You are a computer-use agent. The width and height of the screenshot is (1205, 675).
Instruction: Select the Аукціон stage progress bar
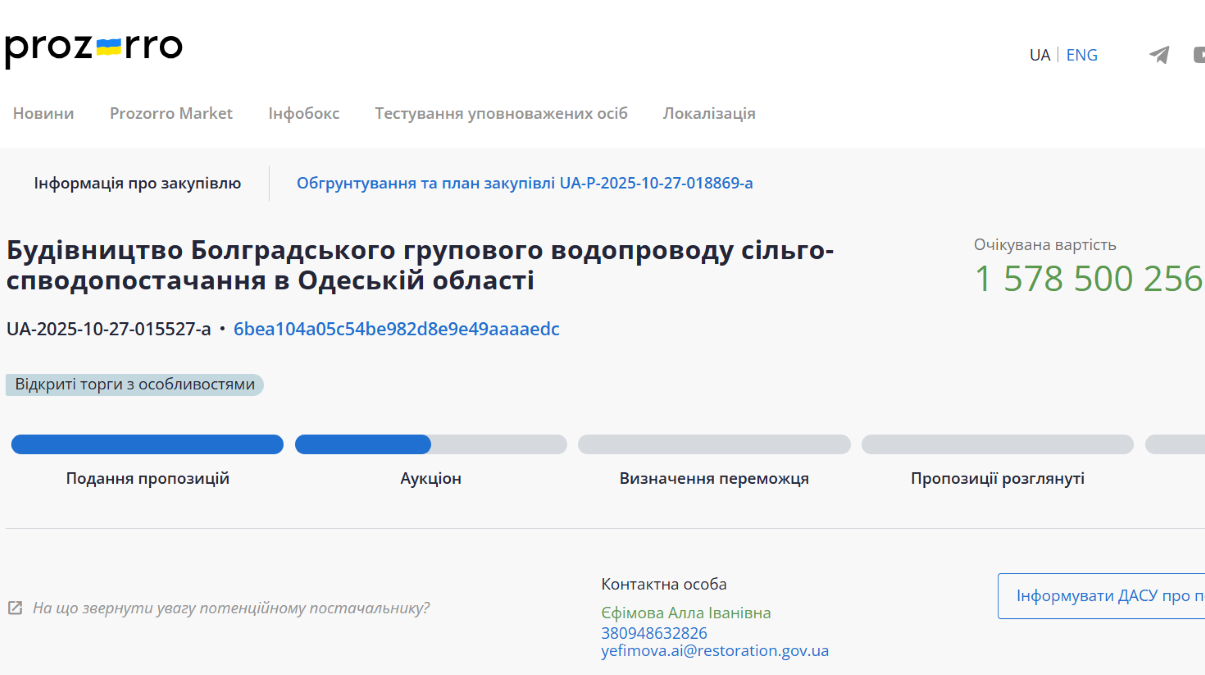click(430, 445)
